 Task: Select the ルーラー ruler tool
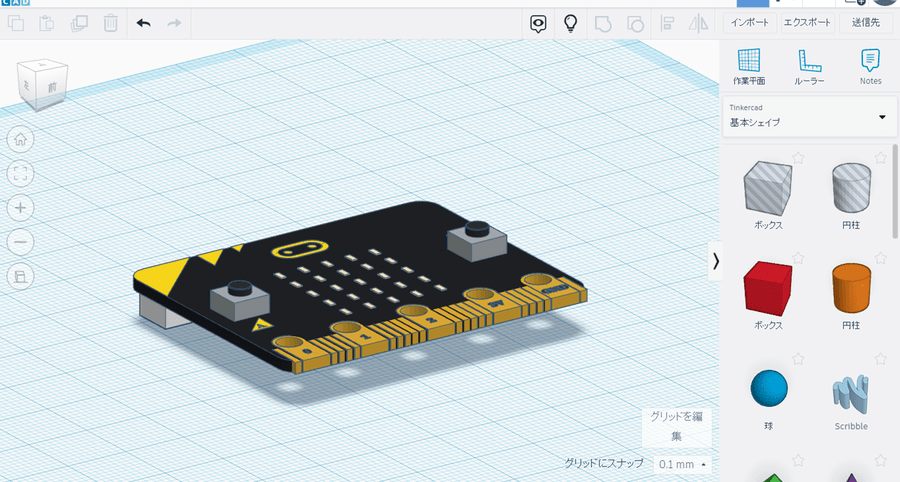click(x=809, y=67)
